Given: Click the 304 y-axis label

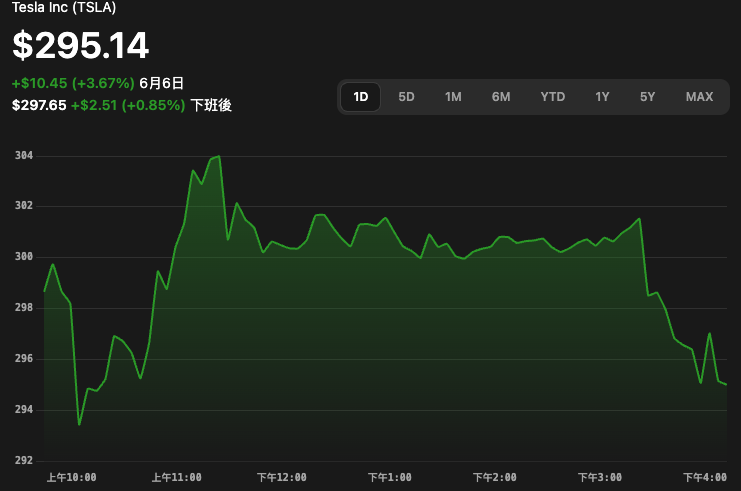Looking at the screenshot, I should (24, 155).
